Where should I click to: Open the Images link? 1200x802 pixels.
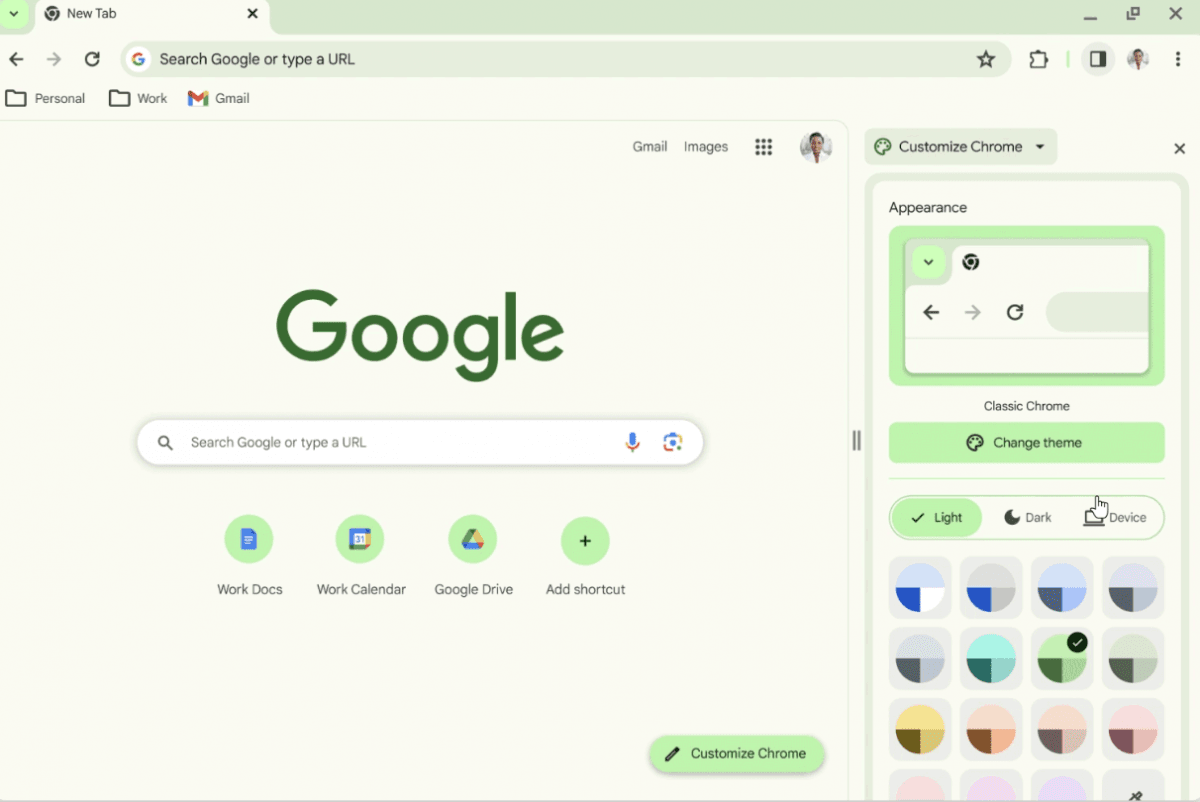(706, 147)
